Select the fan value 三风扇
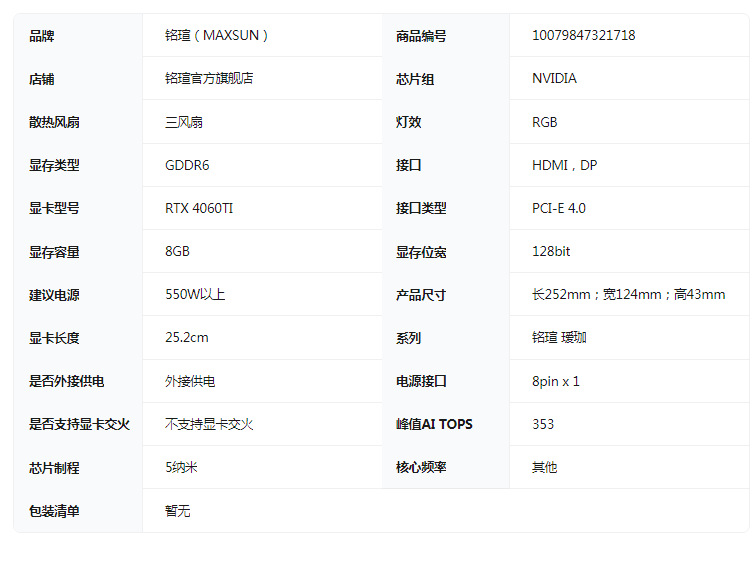 (x=184, y=122)
